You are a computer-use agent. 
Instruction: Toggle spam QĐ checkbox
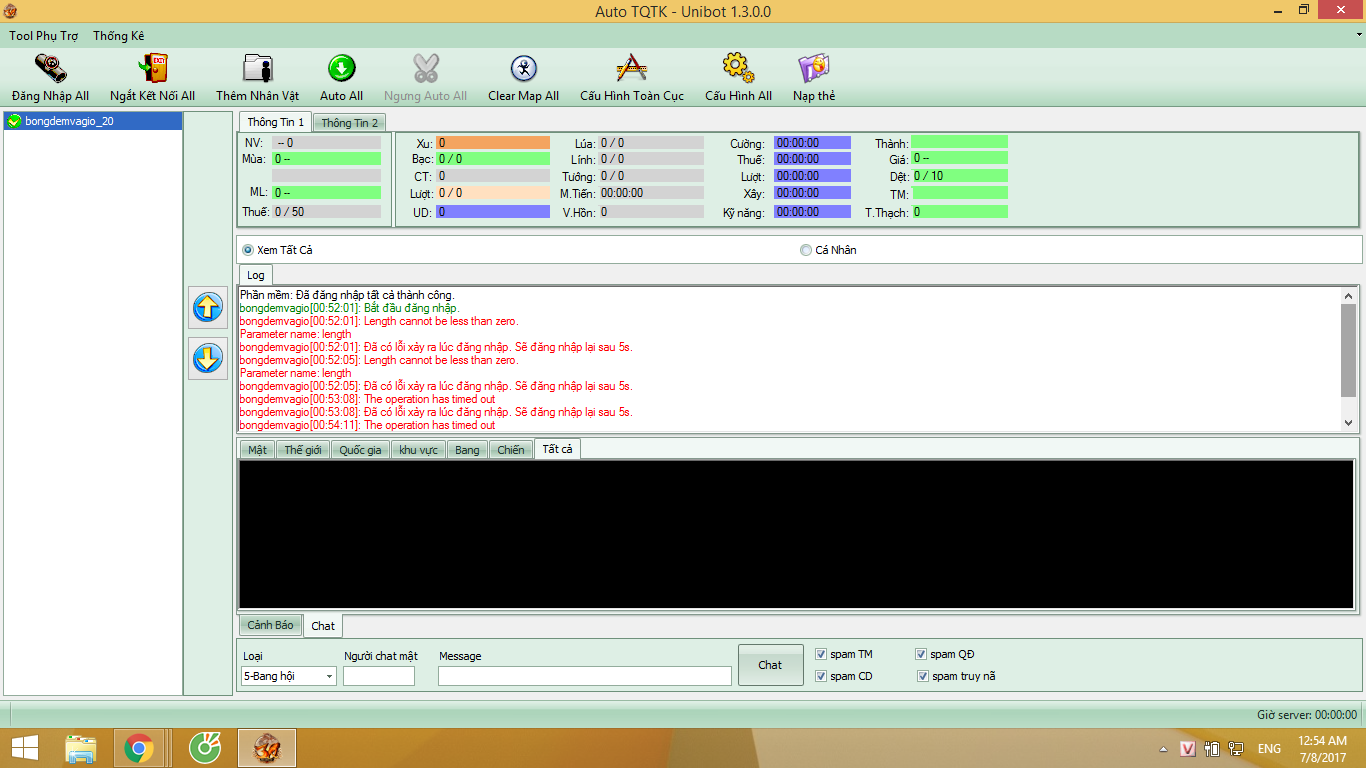click(x=921, y=654)
